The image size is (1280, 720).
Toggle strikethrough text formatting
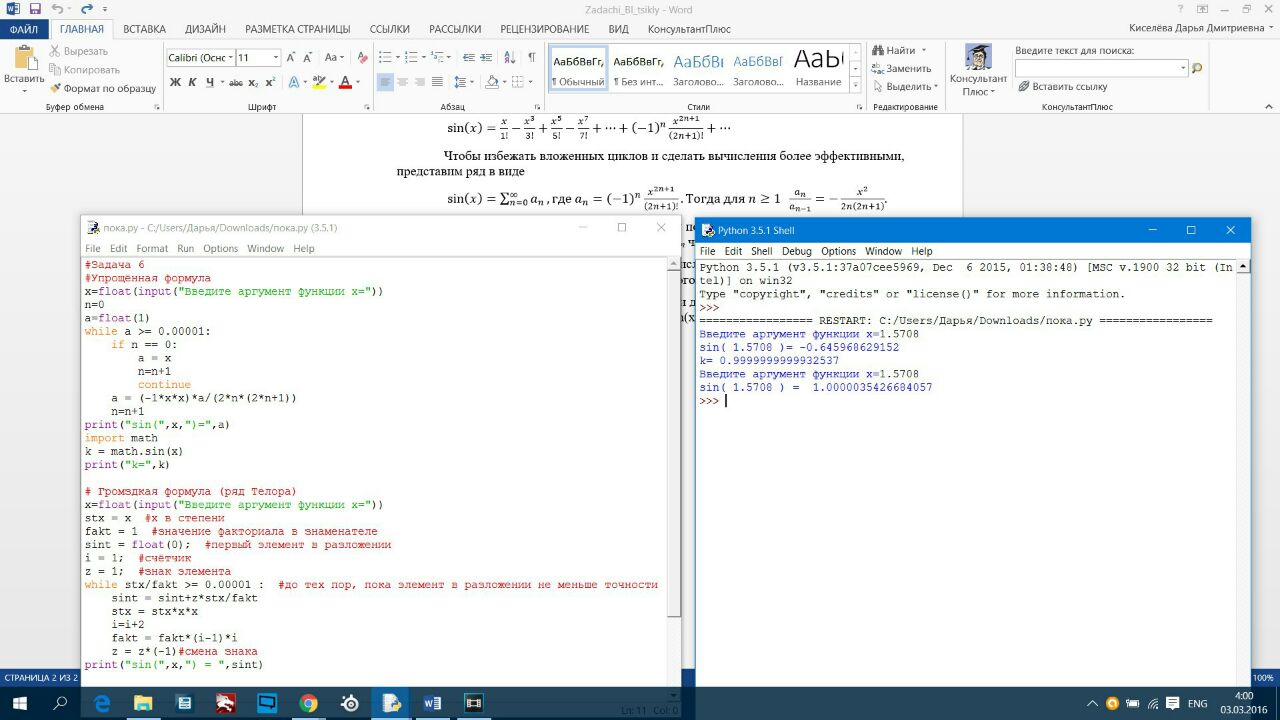click(236, 82)
